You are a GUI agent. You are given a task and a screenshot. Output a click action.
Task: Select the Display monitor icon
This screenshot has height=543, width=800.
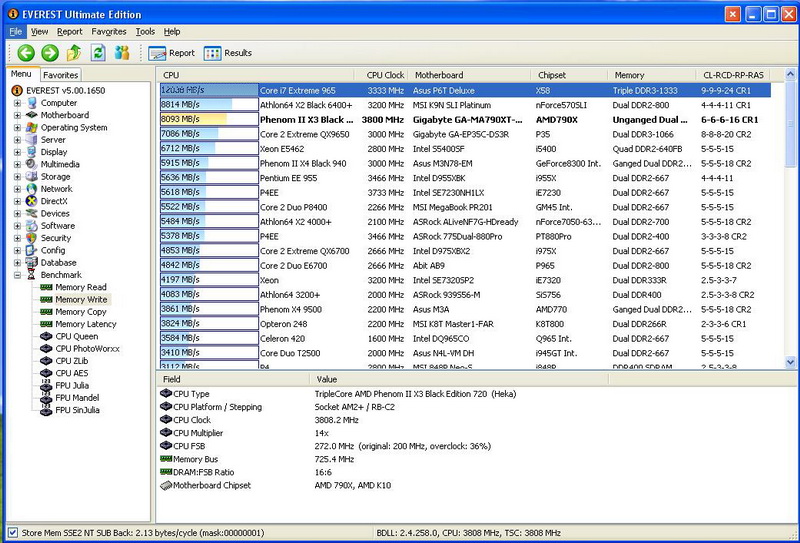pyautogui.click(x=32, y=152)
